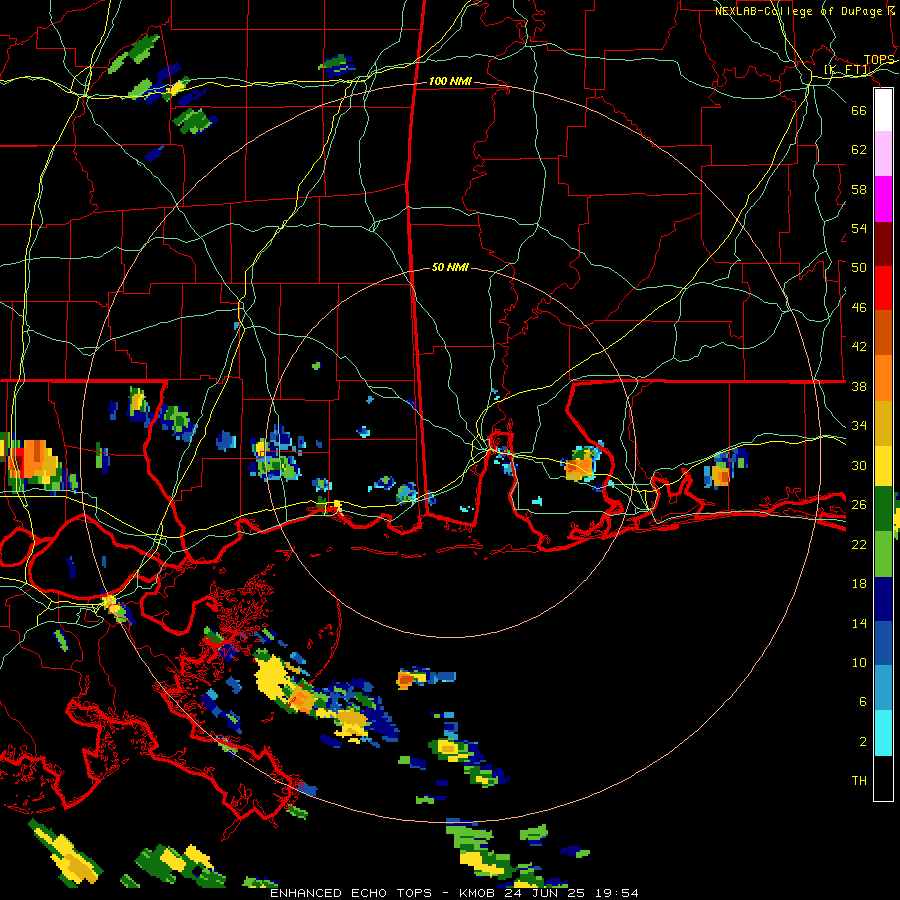
Task: Click the 42 value on the legend
Action: click(859, 347)
